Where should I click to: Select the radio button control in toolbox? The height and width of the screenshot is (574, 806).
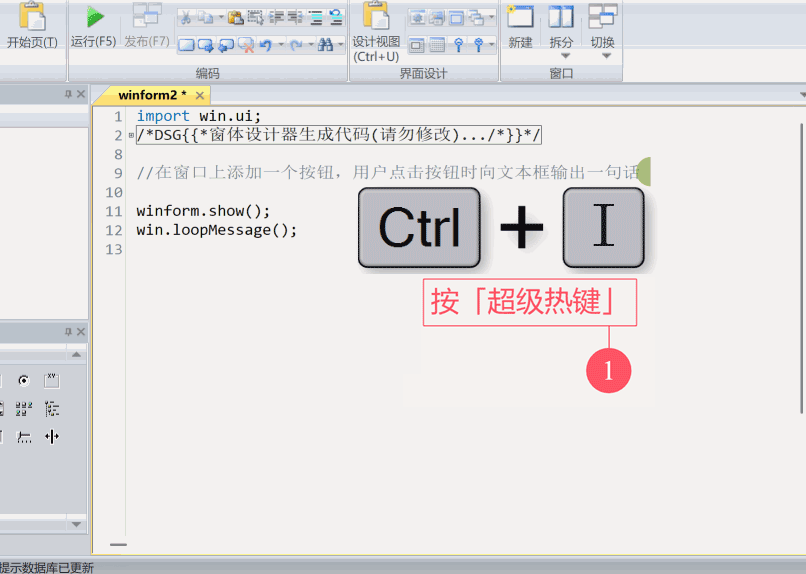[x=24, y=381]
